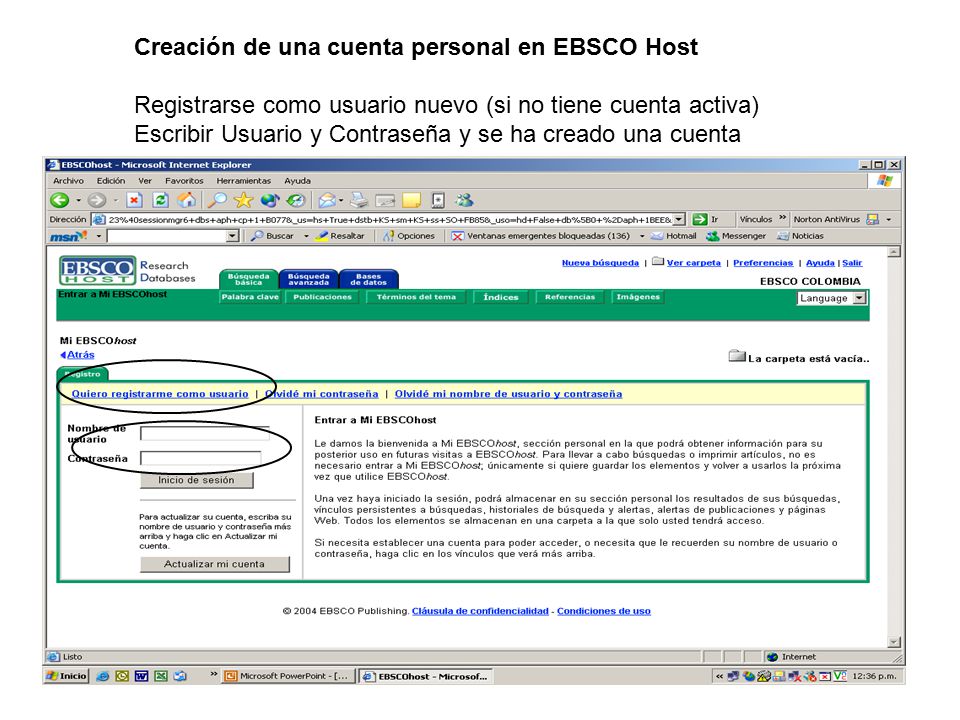Click the Inicio start button

pyautogui.click(x=67, y=676)
